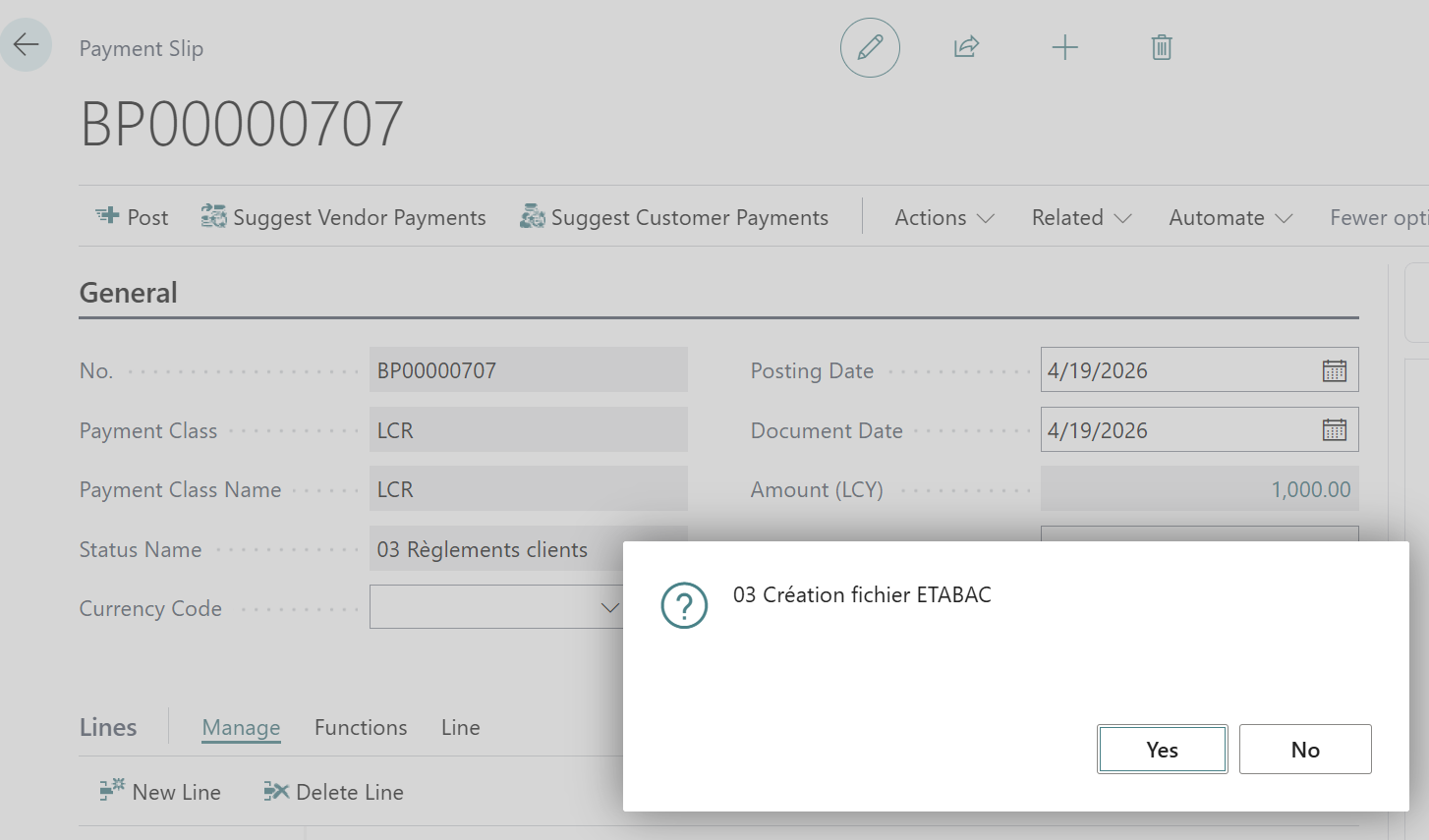Screen dimensions: 1429x840
Task: Open the Posting Date calendar picker
Action: coord(1334,370)
